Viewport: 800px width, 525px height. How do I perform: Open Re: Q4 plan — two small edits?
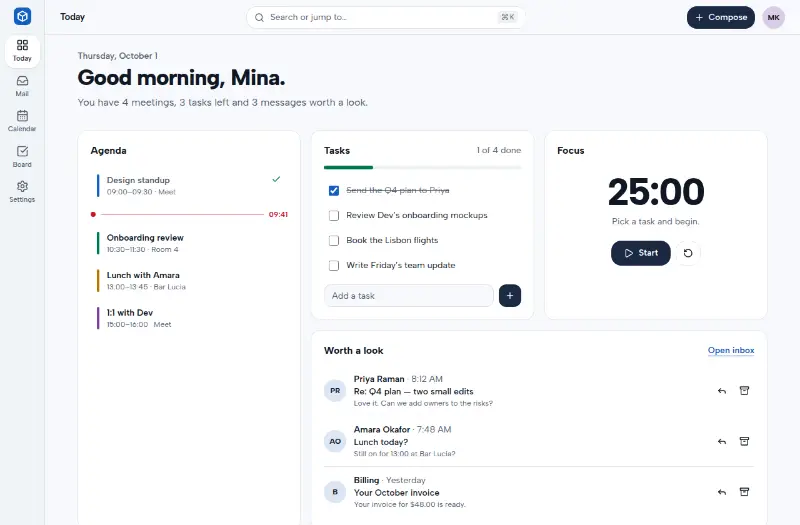coord(413,391)
